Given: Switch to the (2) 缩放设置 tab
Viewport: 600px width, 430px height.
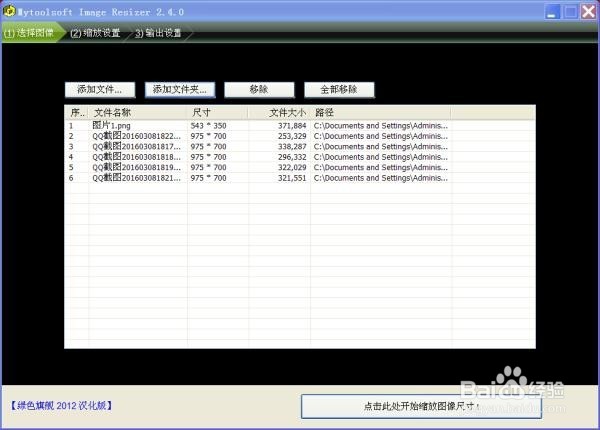Looking at the screenshot, I should click(95, 33).
